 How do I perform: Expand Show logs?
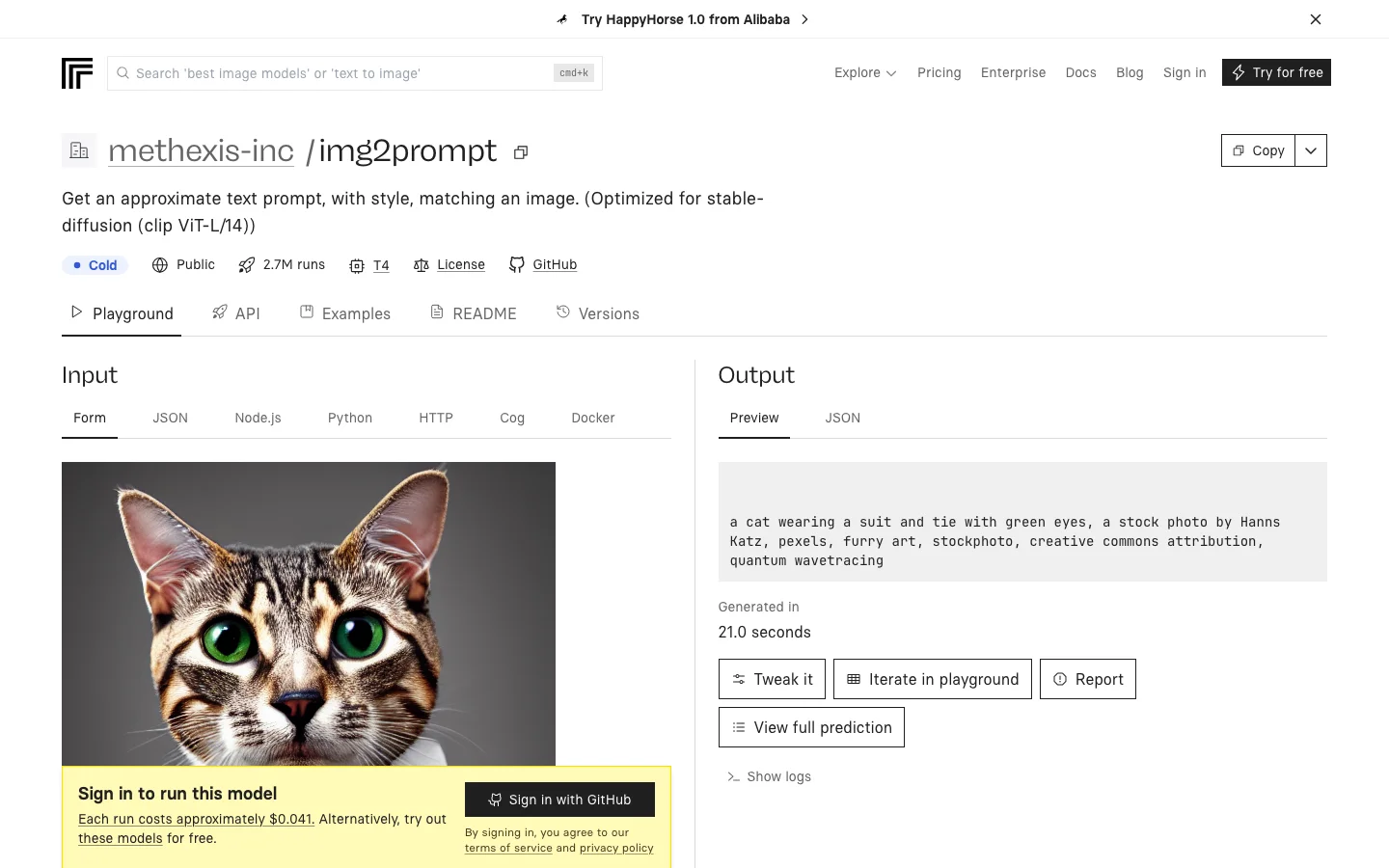point(769,776)
